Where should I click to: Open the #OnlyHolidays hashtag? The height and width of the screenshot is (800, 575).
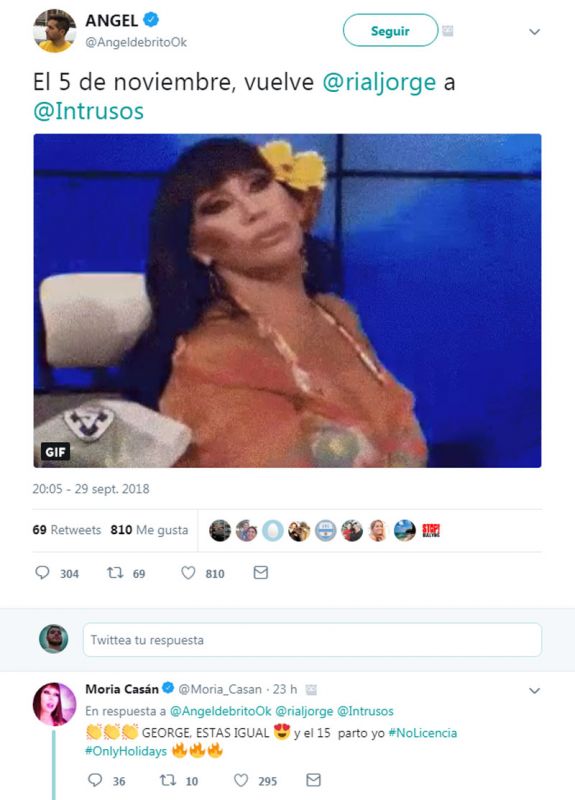[x=126, y=752]
